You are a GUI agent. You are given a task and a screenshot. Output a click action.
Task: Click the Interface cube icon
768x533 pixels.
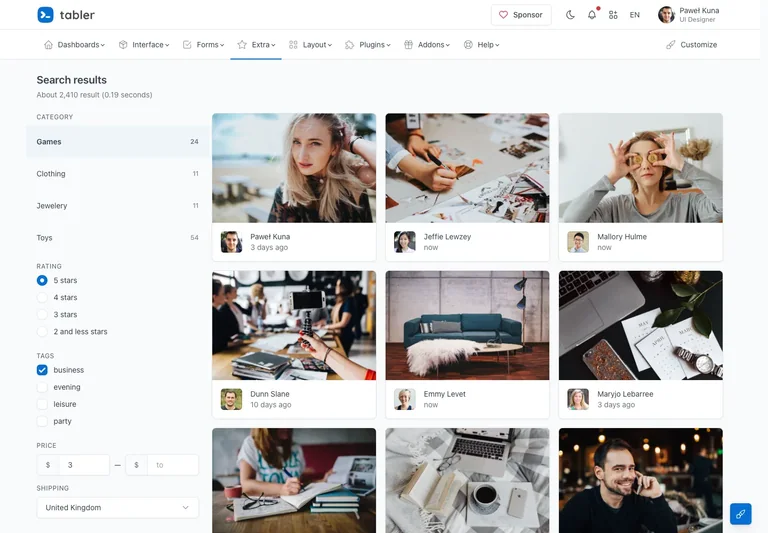tap(123, 45)
